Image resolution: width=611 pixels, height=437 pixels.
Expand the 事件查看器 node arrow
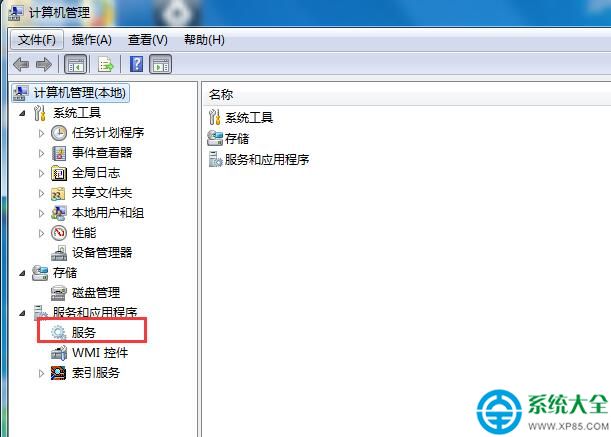(x=41, y=153)
